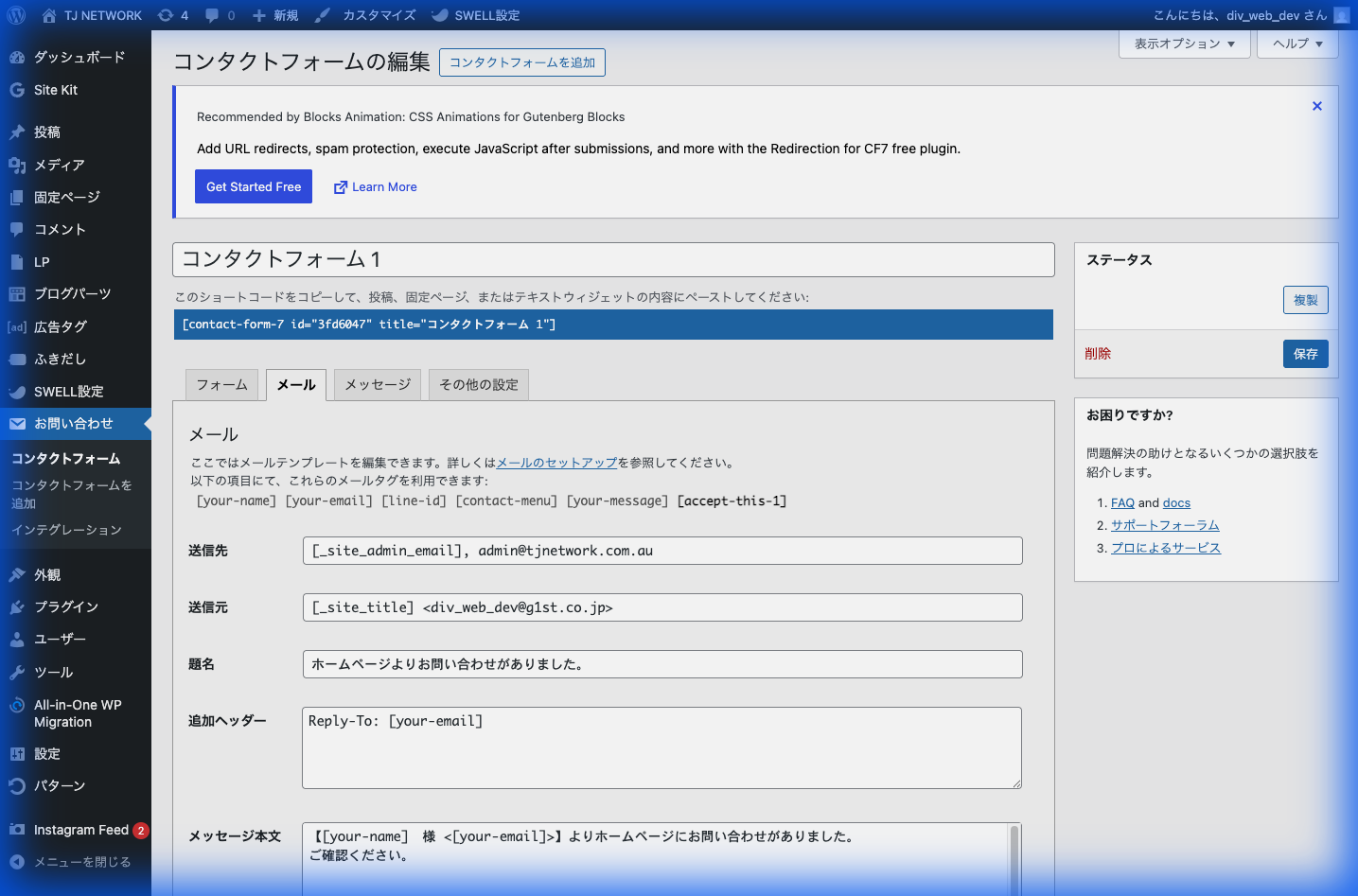Click the カスタマイズ pencil icon in admin bar
The image size is (1358, 896).
[x=323, y=14]
